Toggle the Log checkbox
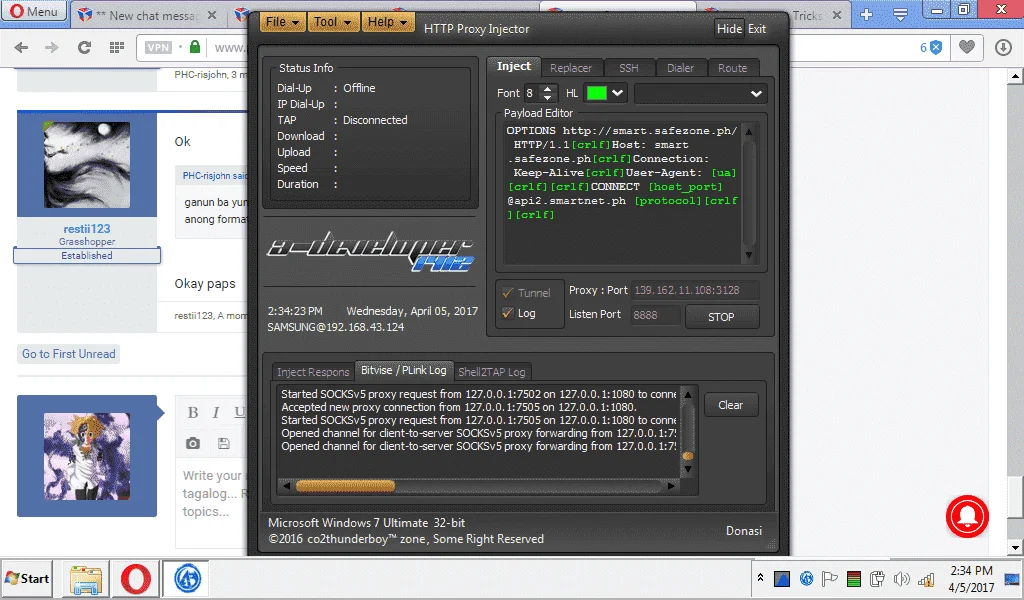Screen dimensions: 1024x600 507,313
